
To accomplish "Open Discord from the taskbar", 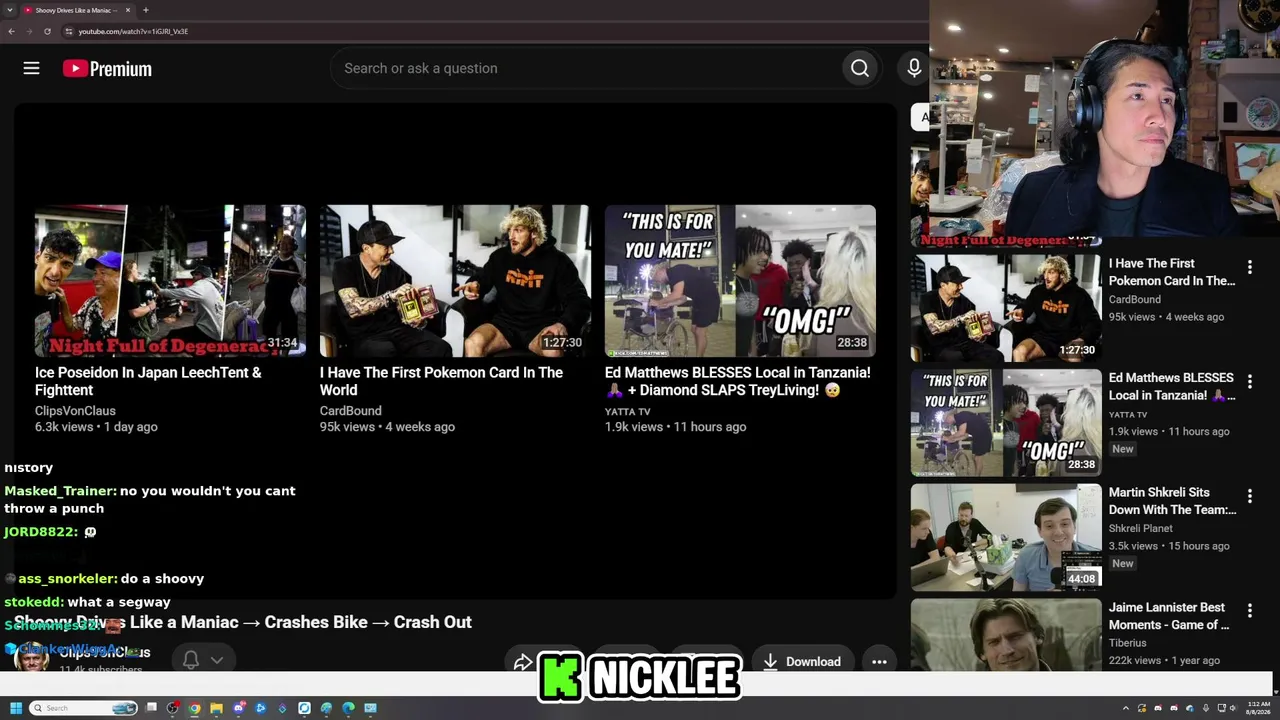I will coord(239,708).
